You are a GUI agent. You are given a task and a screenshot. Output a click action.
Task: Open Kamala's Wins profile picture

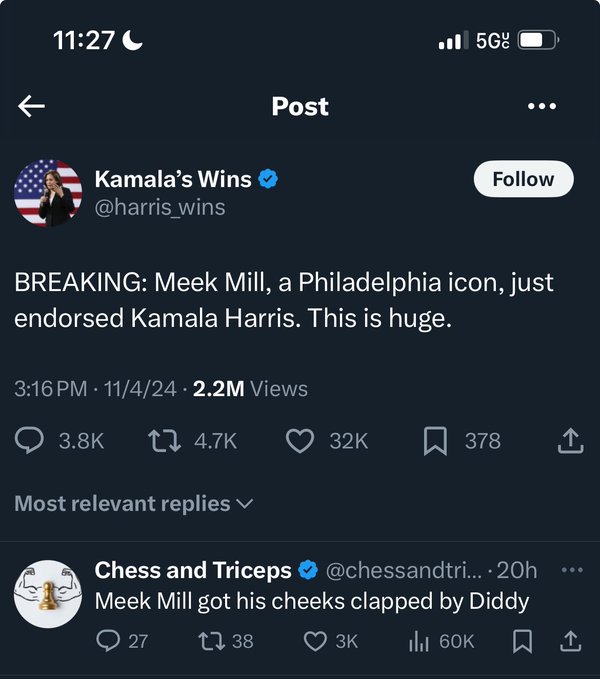tap(48, 192)
